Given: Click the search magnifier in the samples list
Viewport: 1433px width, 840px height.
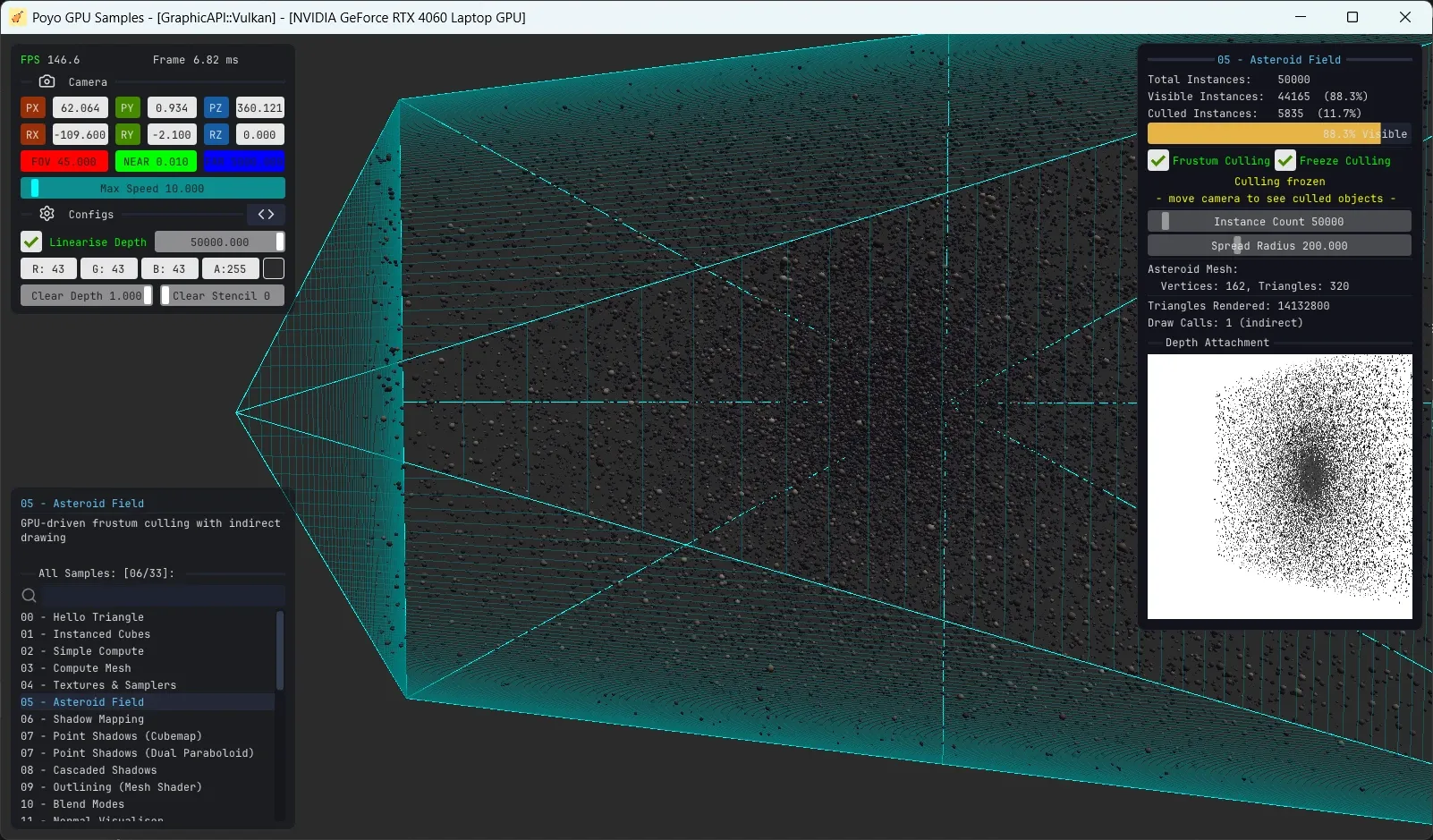Looking at the screenshot, I should [29, 595].
